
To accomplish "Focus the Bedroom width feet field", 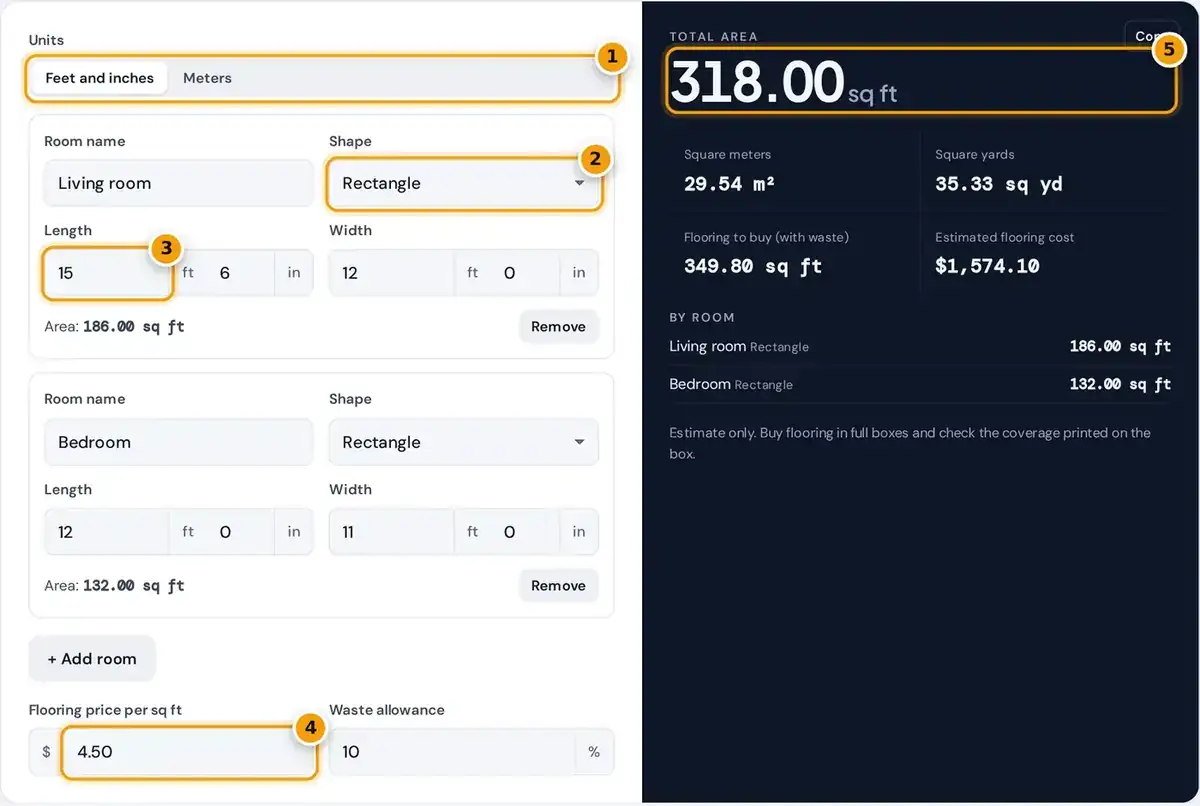I will tap(392, 532).
